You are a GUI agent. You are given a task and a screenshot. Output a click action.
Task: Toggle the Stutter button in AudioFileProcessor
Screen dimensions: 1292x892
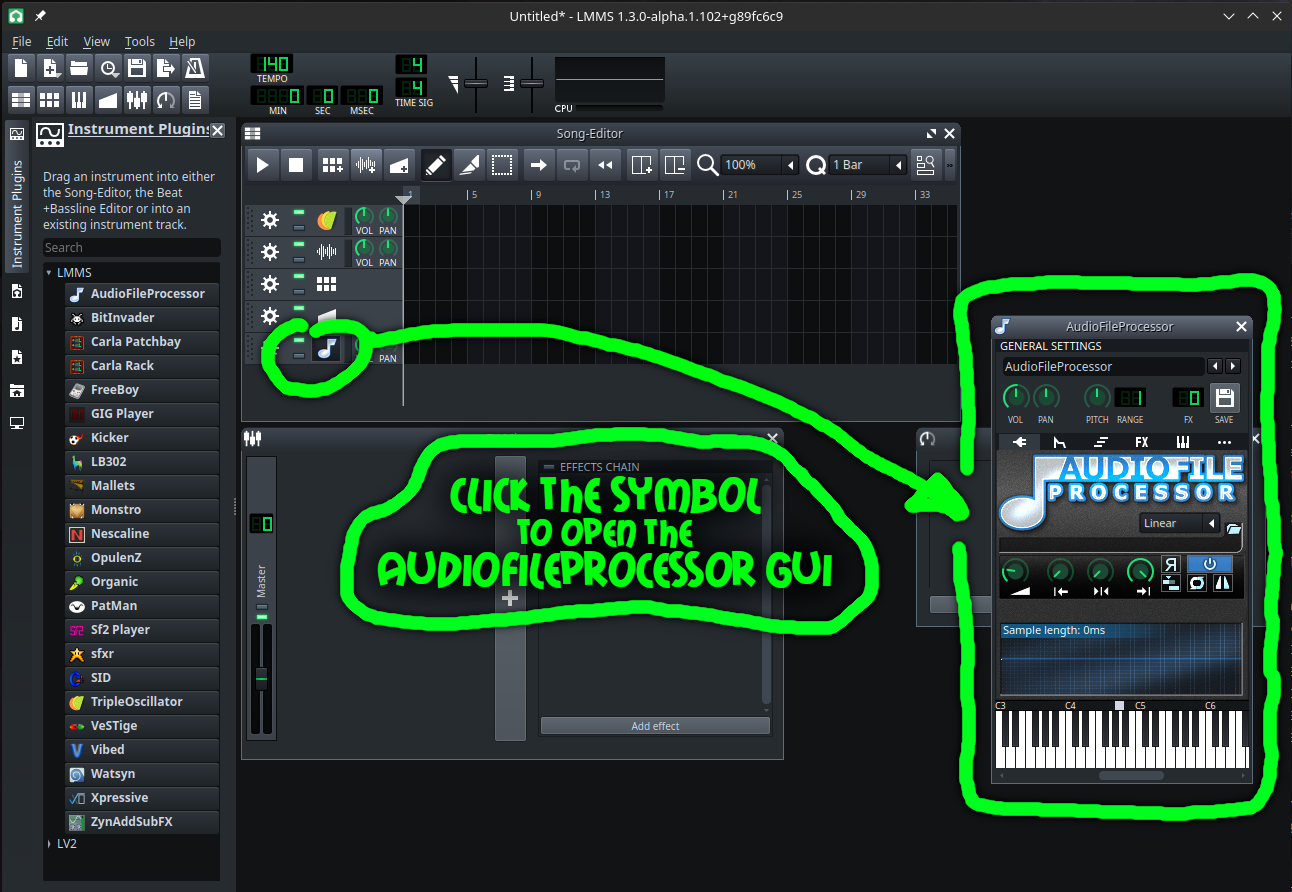point(1170,583)
